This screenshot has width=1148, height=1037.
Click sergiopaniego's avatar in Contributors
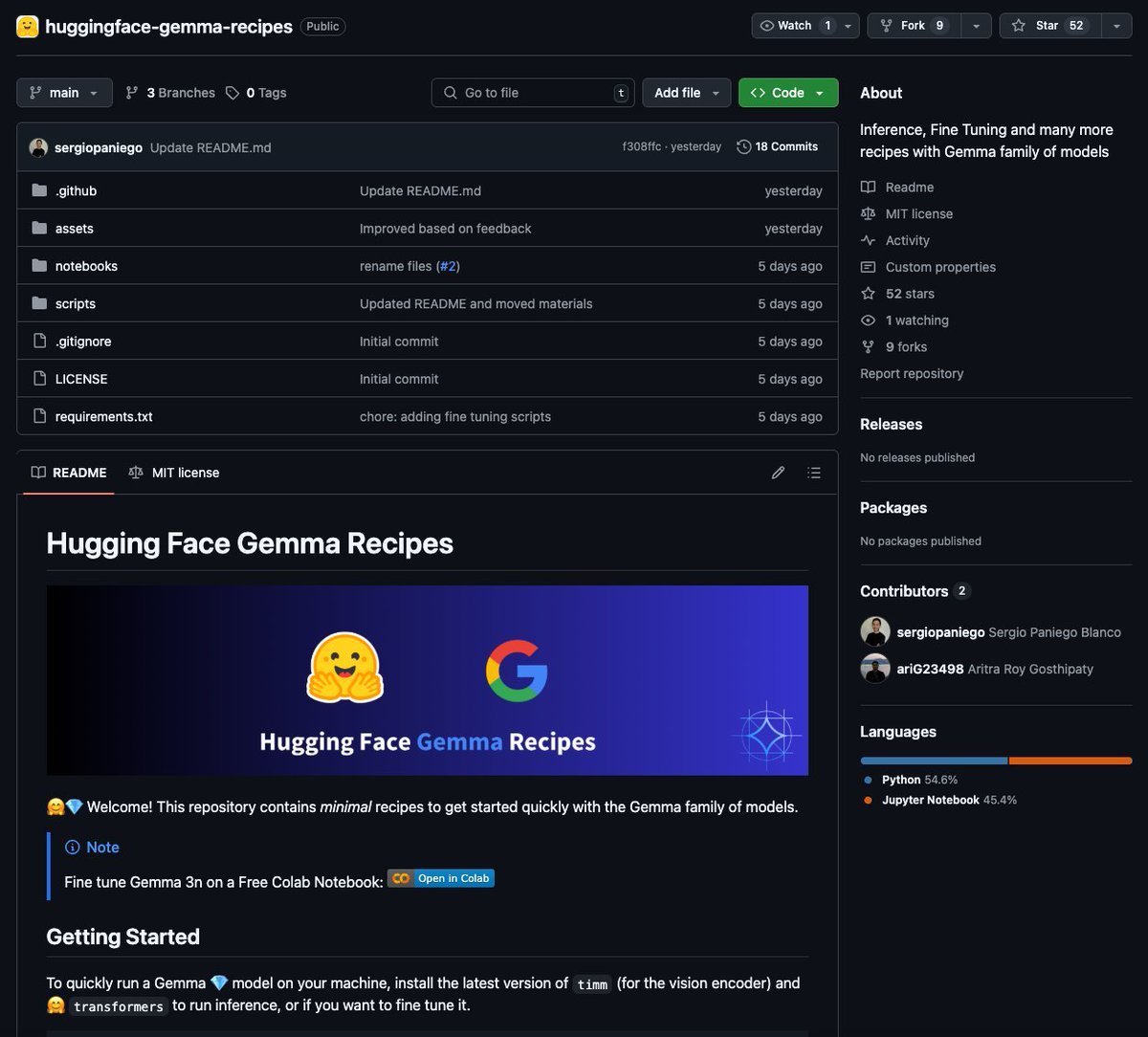[x=875, y=631]
